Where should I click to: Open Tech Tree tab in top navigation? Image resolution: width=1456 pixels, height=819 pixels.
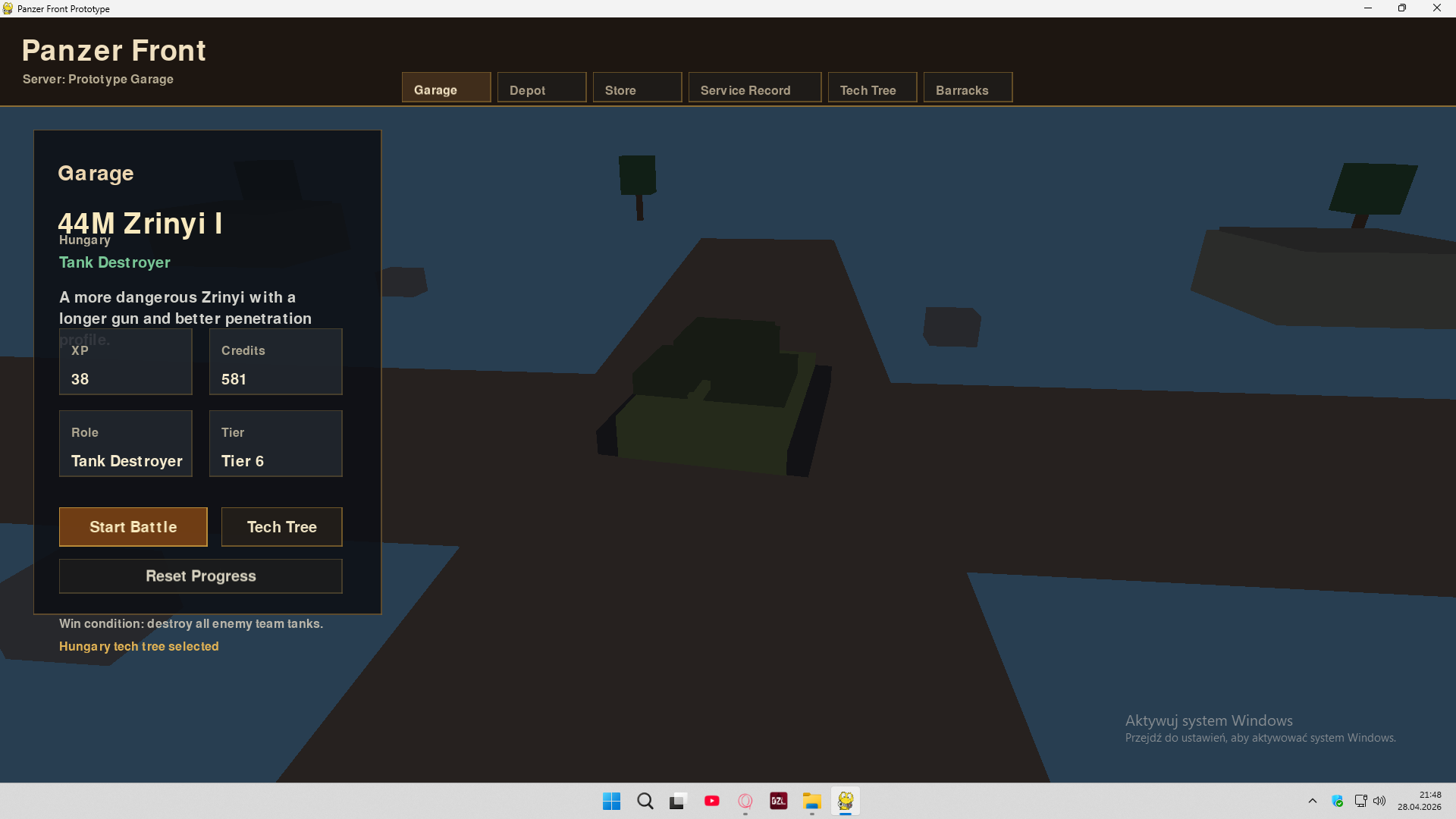[872, 88]
